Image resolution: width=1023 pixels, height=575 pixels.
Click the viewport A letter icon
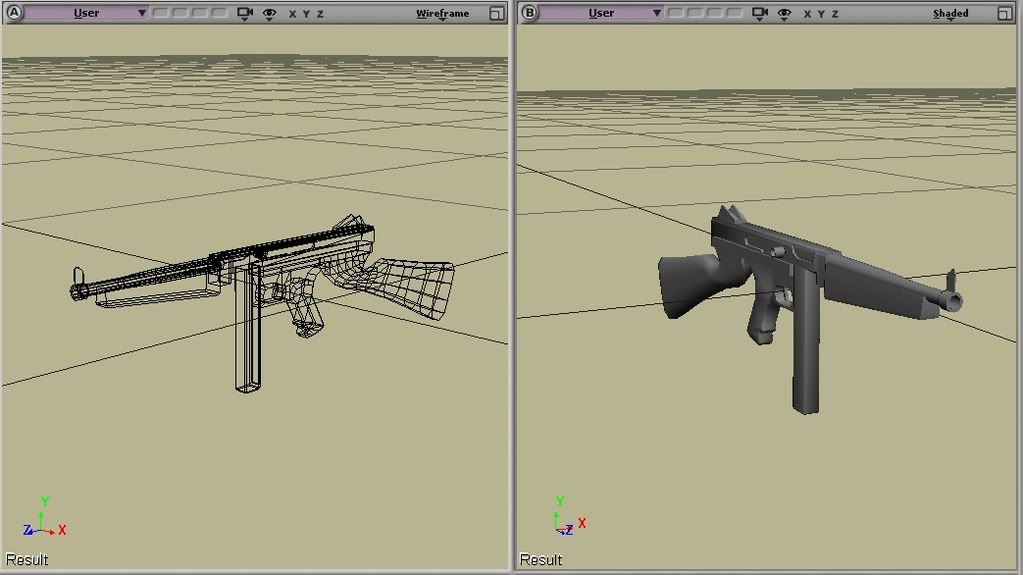click(14, 12)
